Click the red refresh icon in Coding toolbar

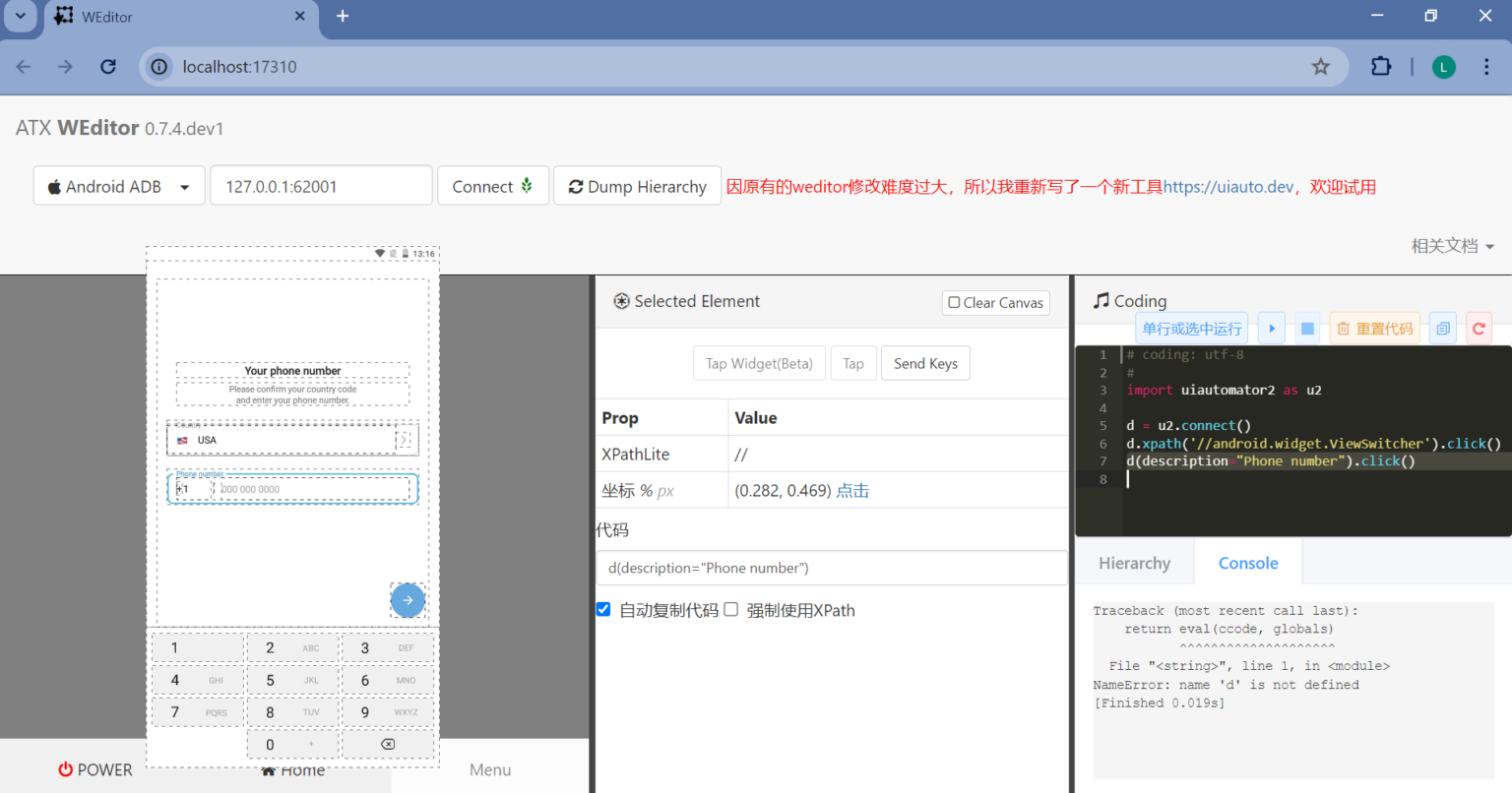click(x=1479, y=329)
